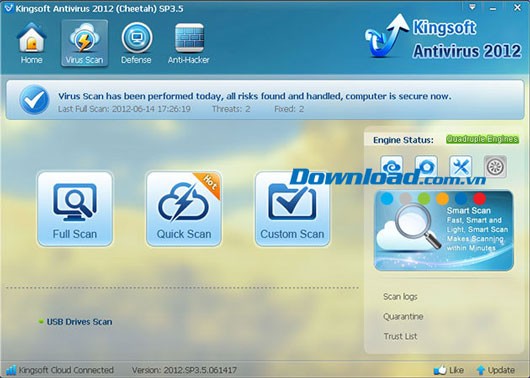
Task: Open the Defense section
Action: (136, 43)
